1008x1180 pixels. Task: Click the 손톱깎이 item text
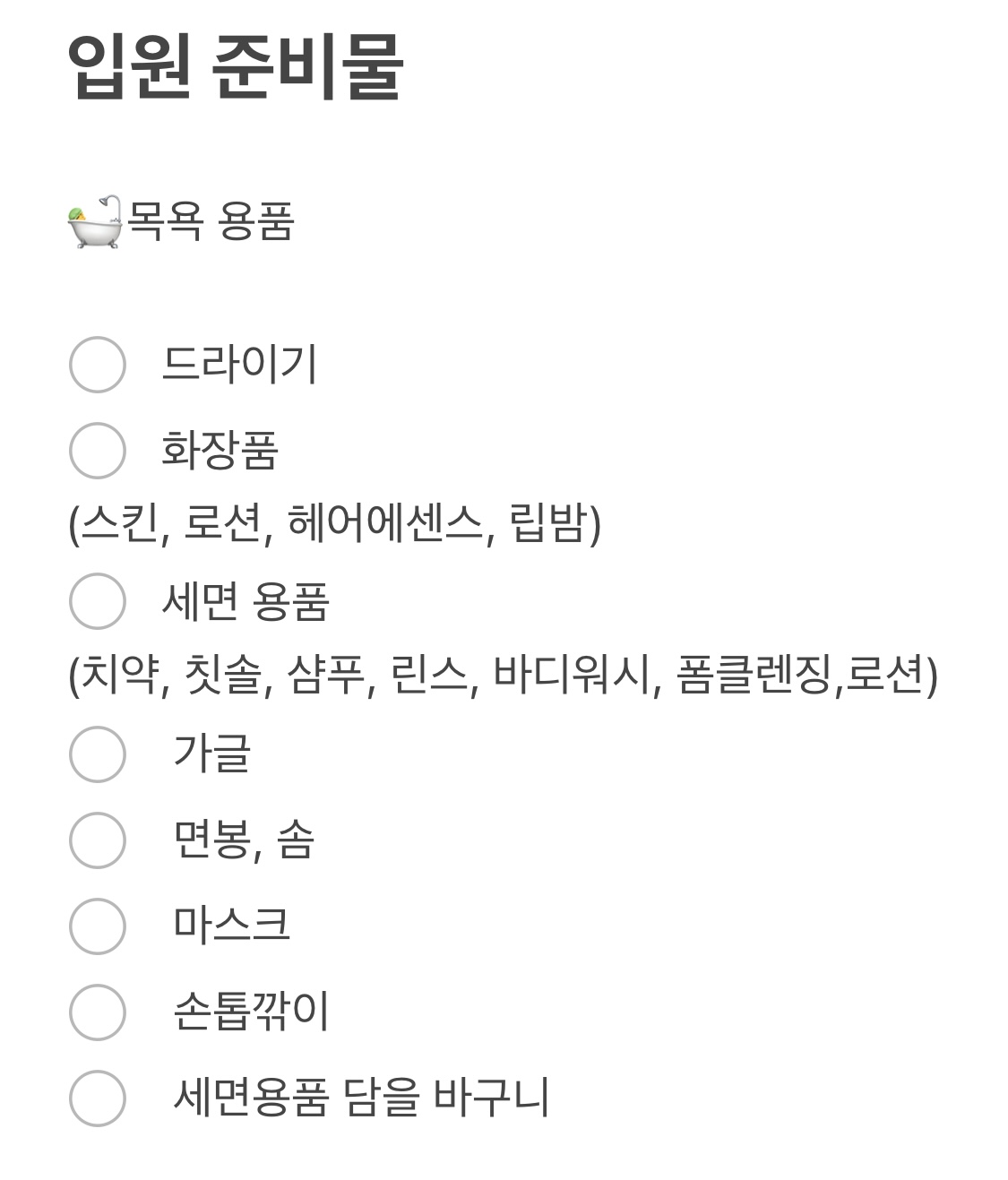pos(252,1011)
